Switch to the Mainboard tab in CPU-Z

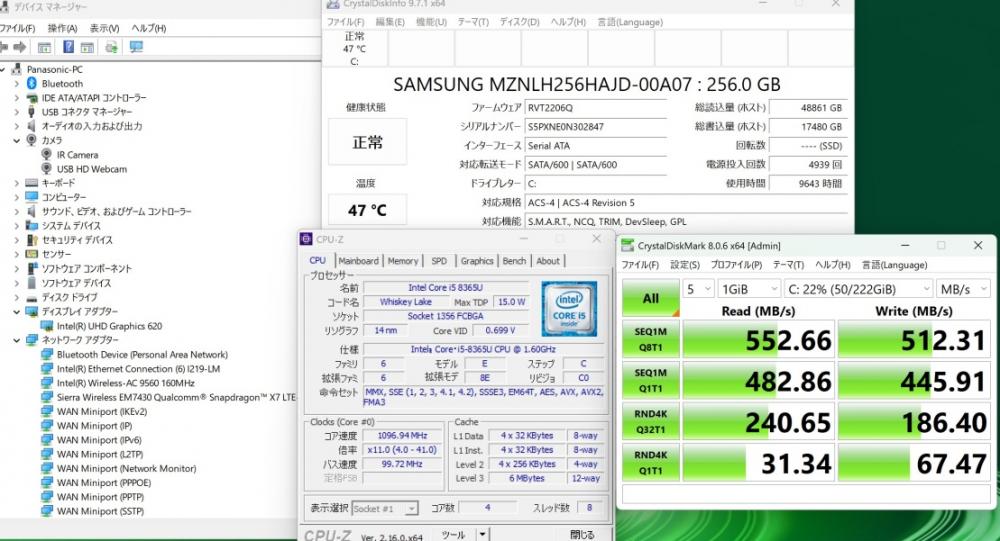pos(358,261)
